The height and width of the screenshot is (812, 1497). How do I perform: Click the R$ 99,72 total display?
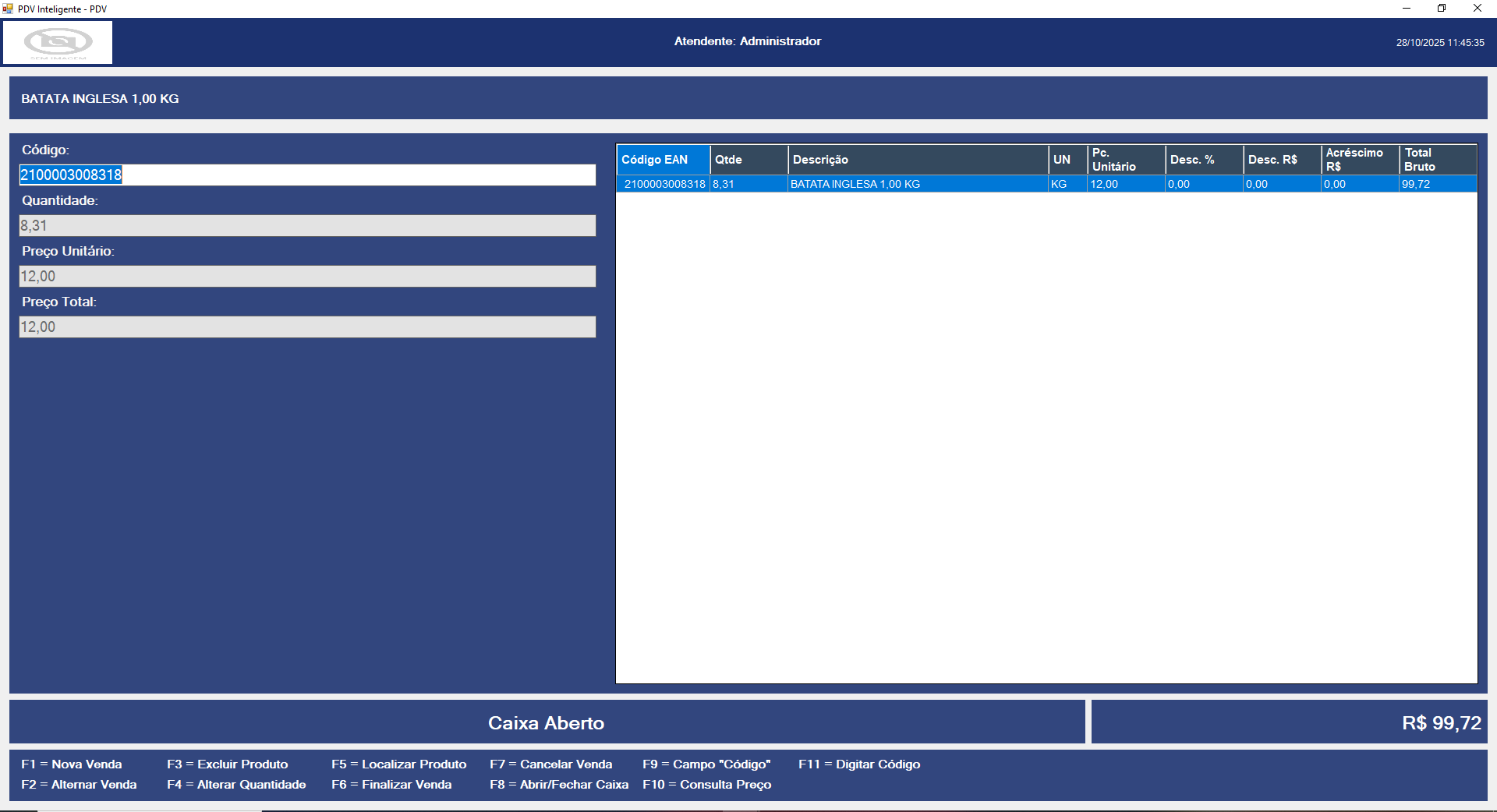(1288, 722)
